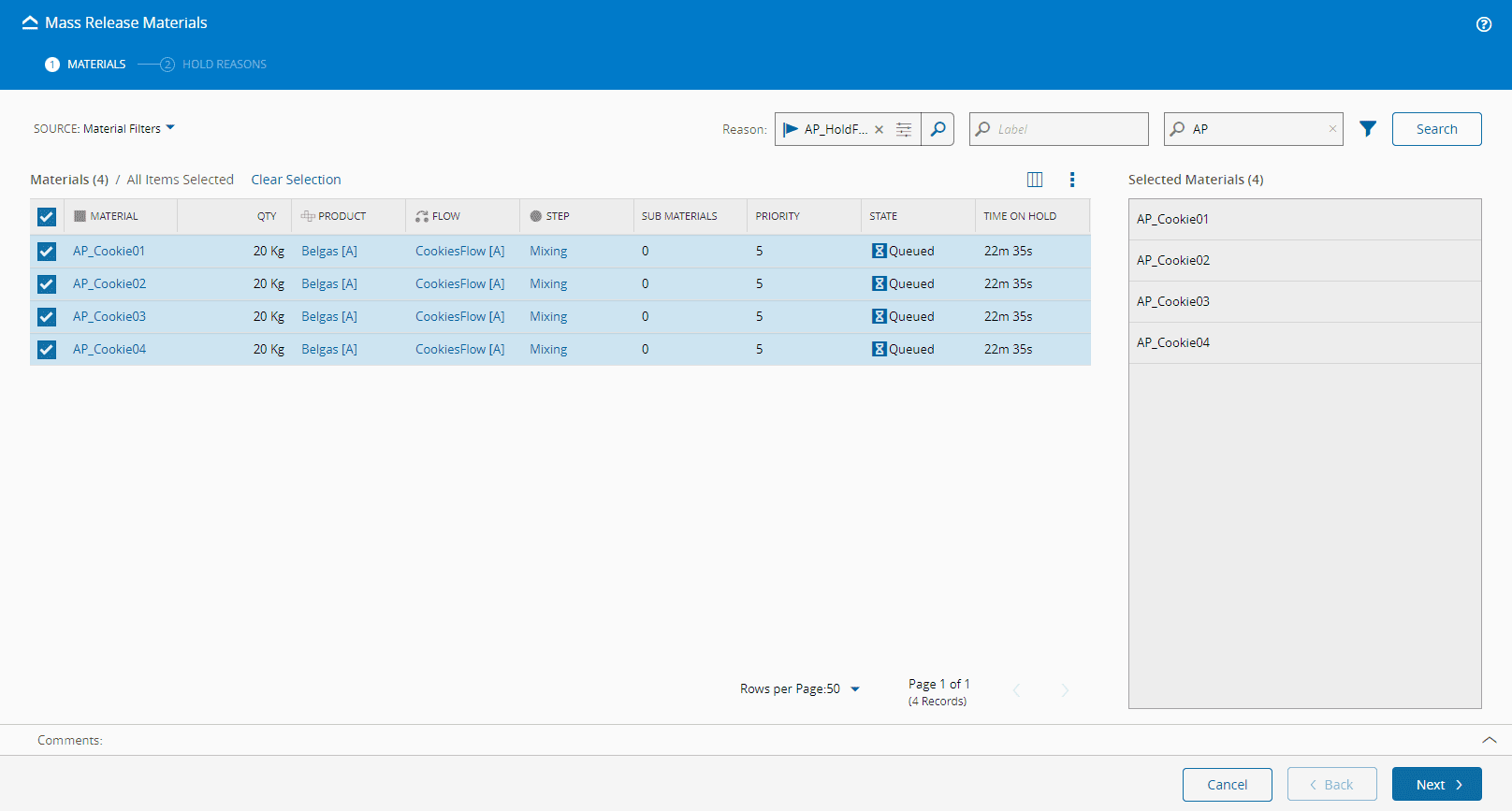This screenshot has height=811, width=1512.
Task: Open the AP_Cookie02 material link
Action: click(x=109, y=284)
